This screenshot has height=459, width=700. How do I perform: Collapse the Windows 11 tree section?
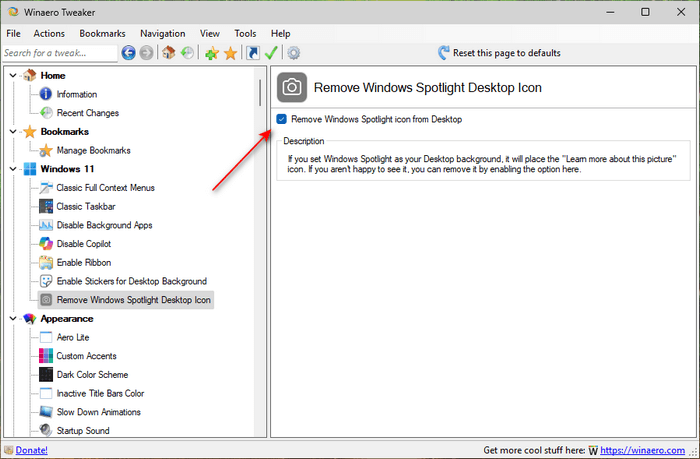point(12,169)
